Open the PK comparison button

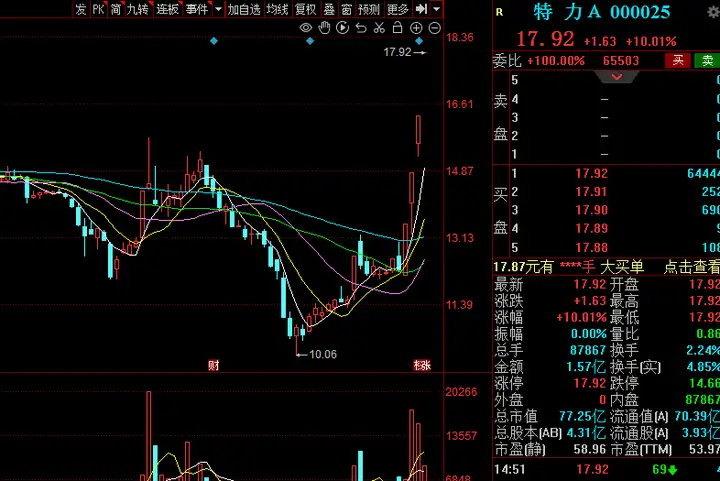98,9
